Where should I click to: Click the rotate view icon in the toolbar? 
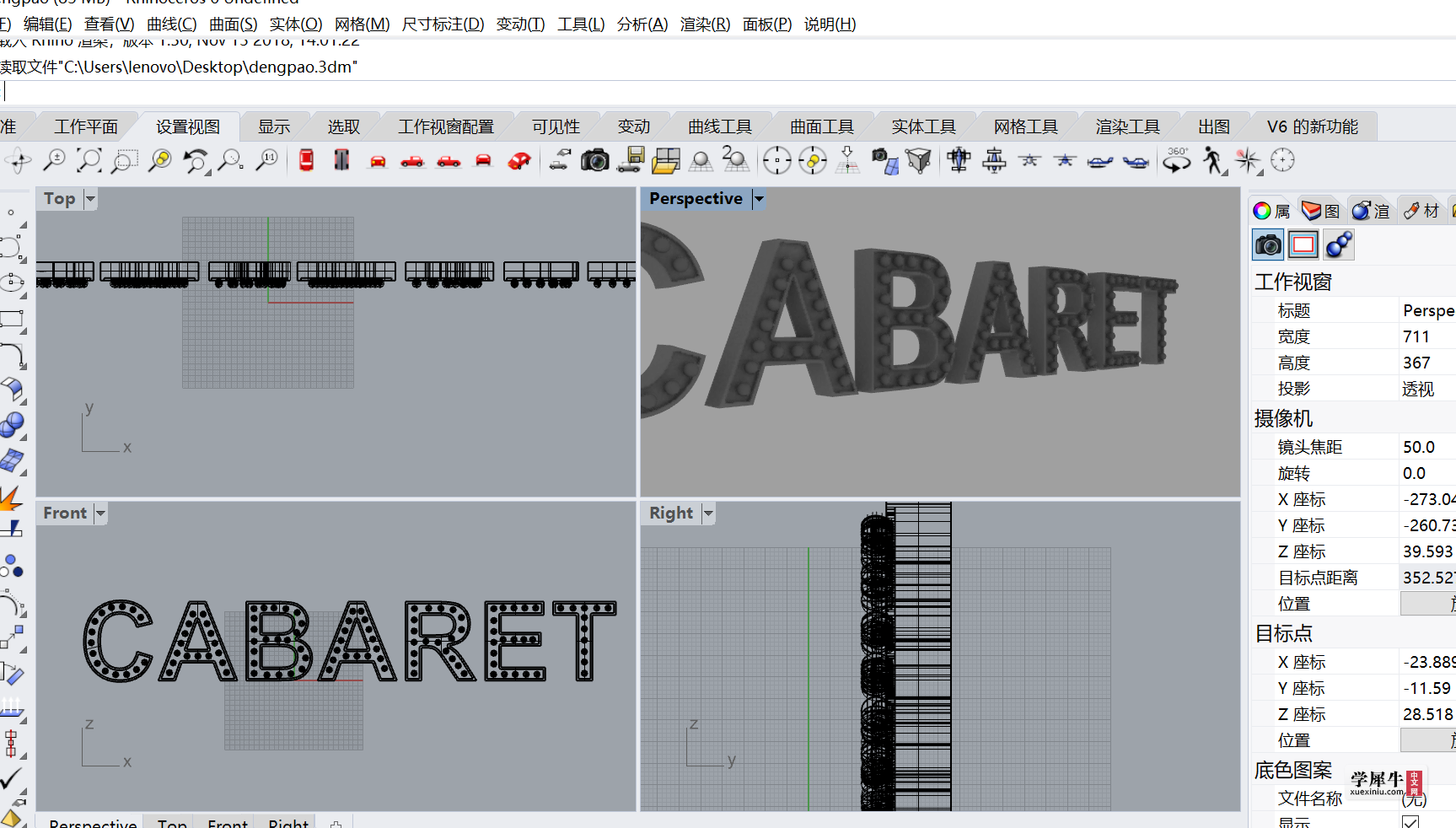pos(17,160)
